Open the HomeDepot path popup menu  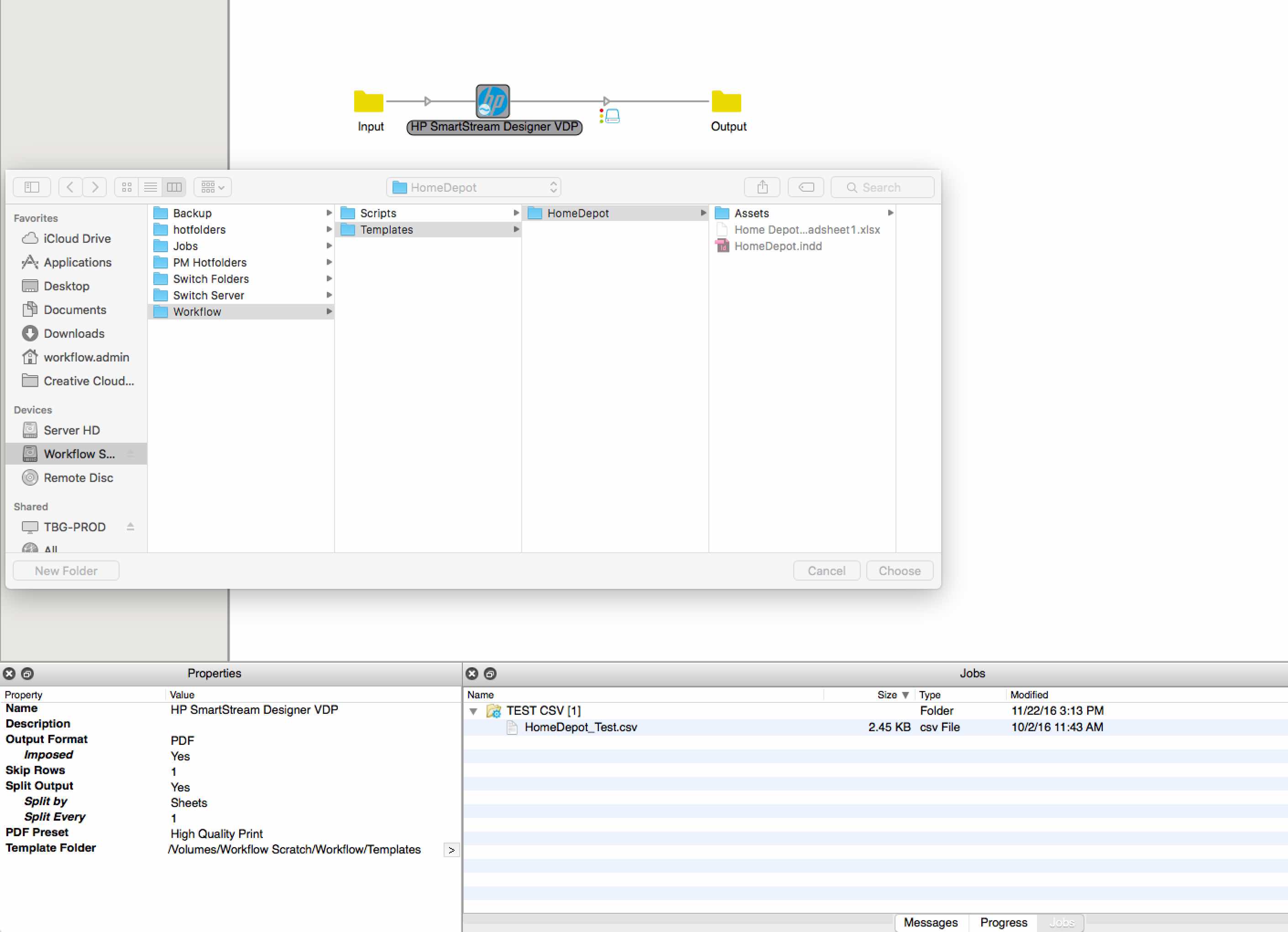pos(473,187)
